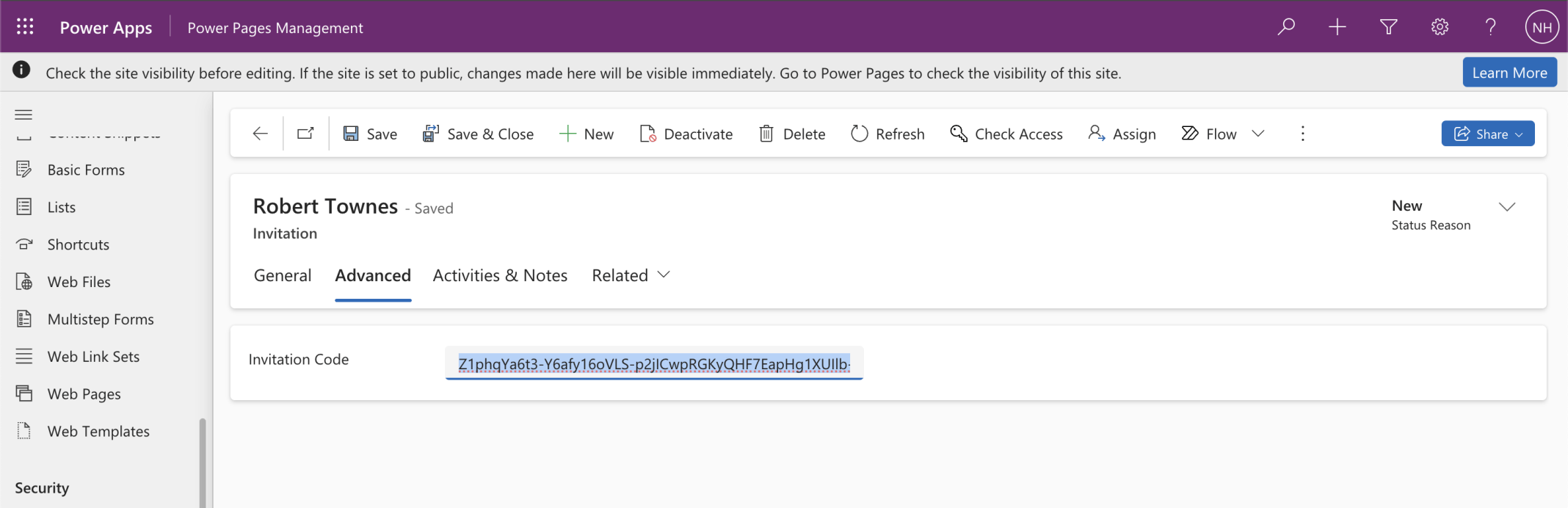Open record in new window icon

305,134
